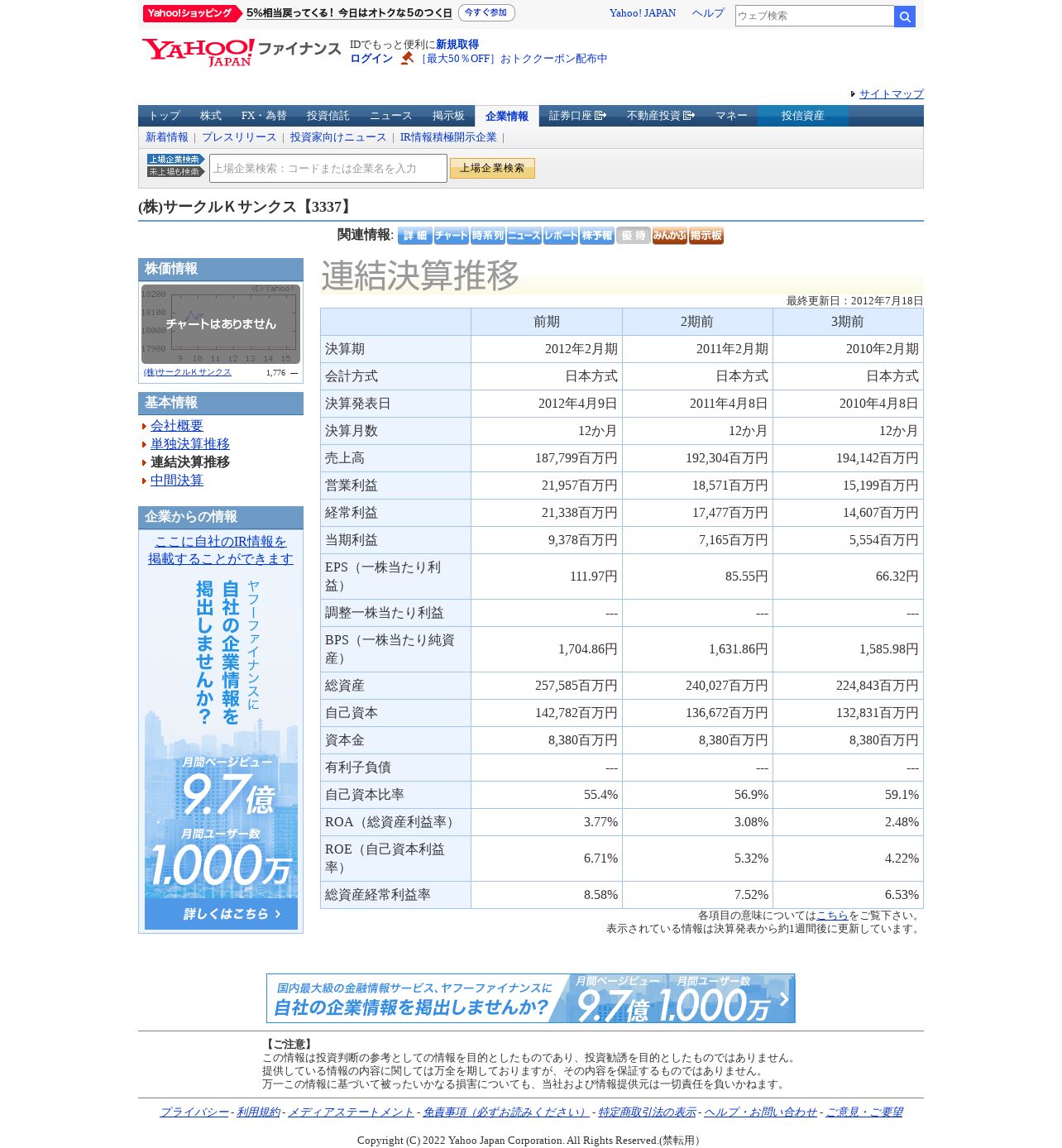Open the 掲示板 navigation tab
This screenshot has width=1062, height=1148.
pos(448,116)
